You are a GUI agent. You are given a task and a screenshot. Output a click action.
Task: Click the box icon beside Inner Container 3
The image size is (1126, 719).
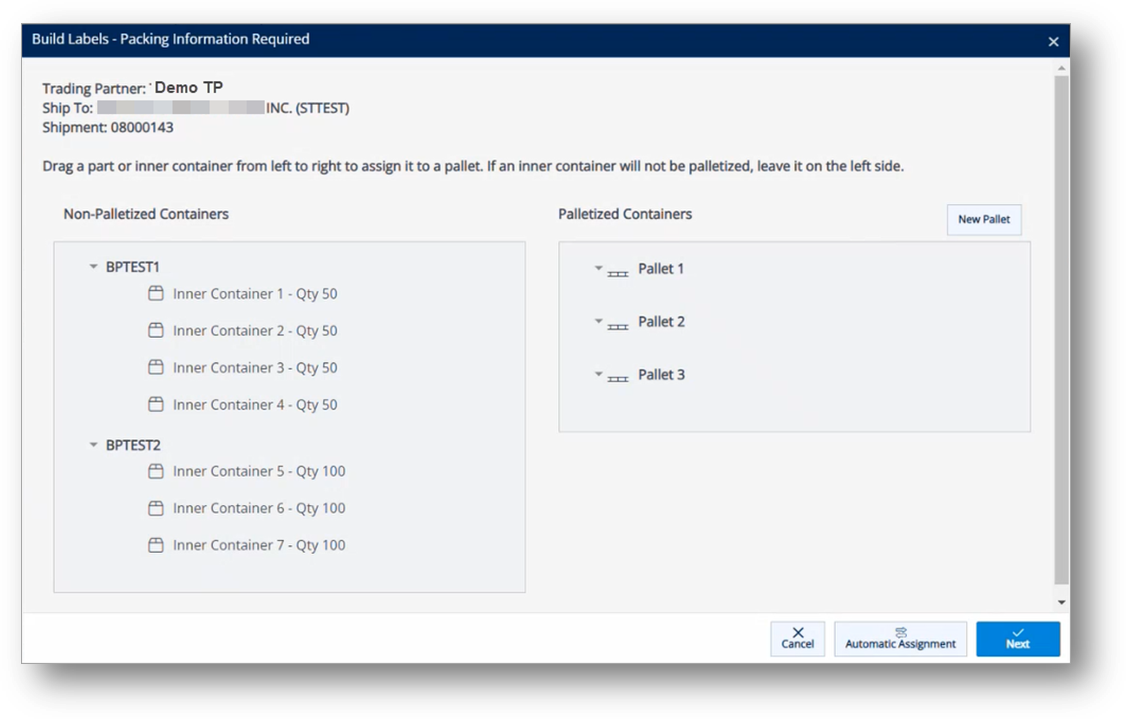(x=157, y=367)
